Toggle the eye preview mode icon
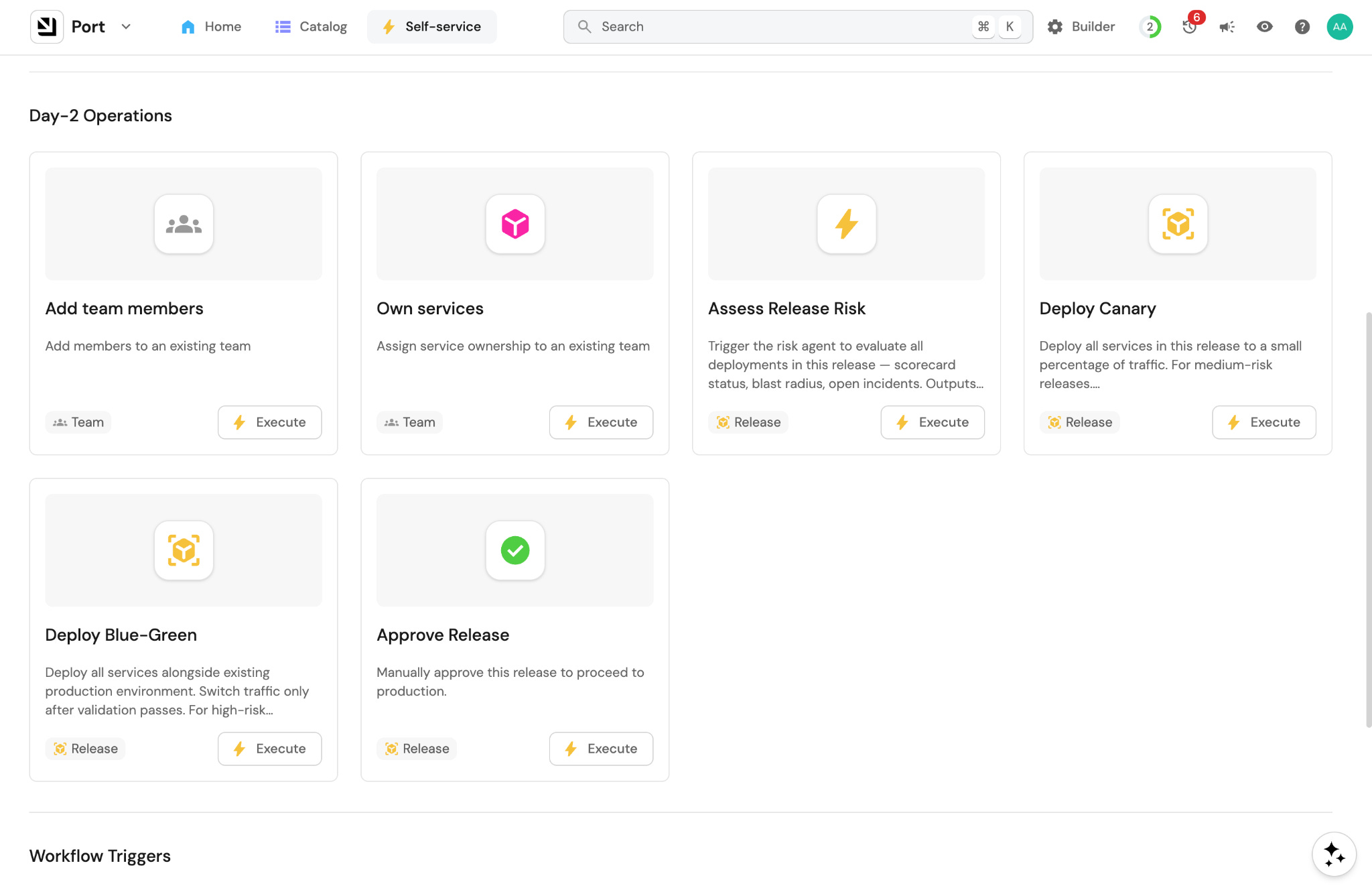Viewport: 1372px width, 886px height. coord(1264,27)
